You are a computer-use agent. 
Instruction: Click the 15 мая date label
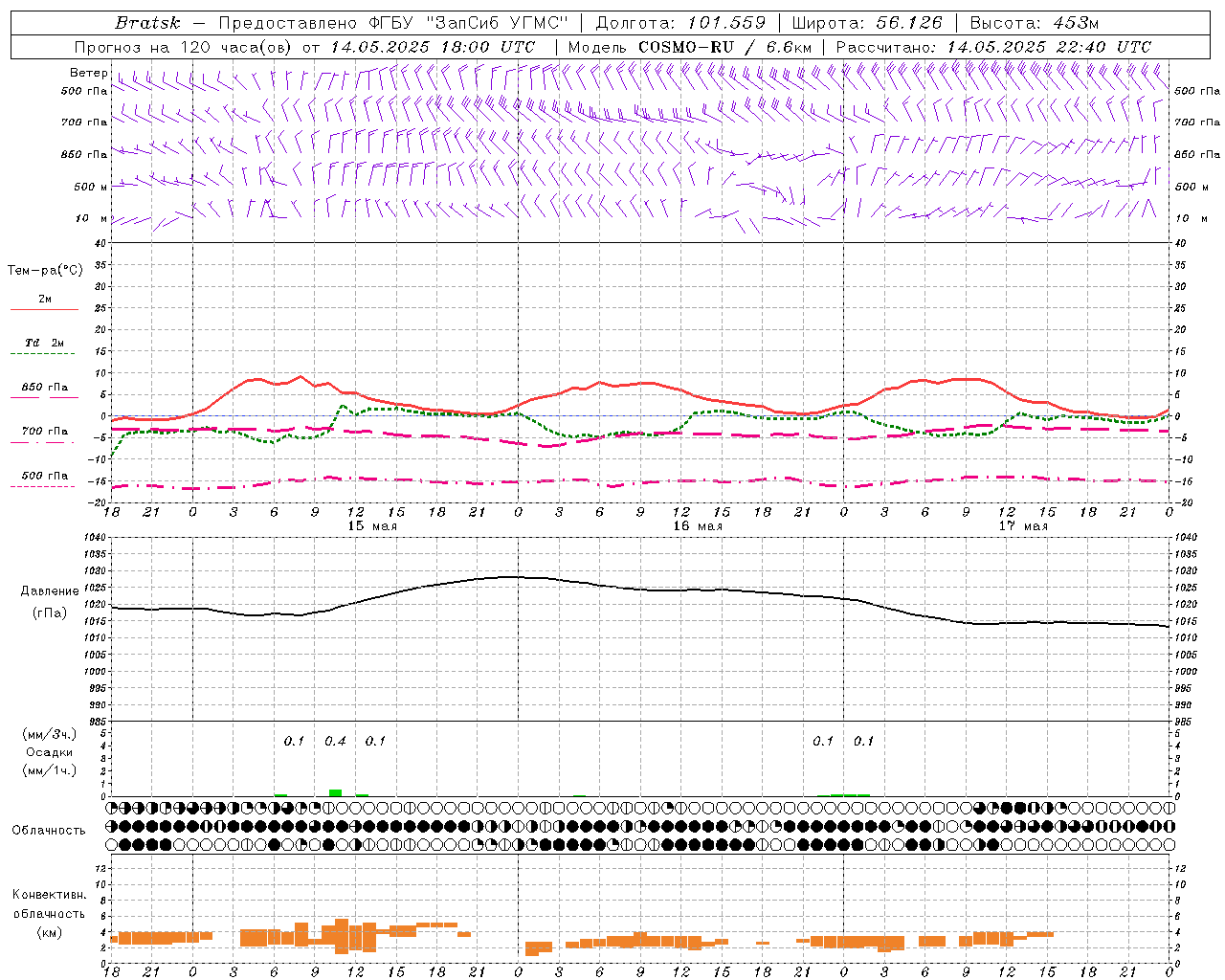pos(371,526)
